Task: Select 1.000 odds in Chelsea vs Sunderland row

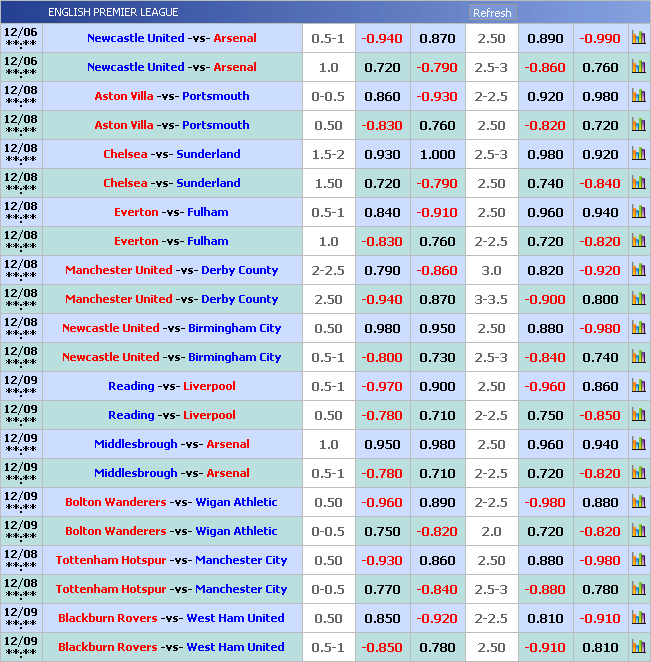Action: pos(437,154)
